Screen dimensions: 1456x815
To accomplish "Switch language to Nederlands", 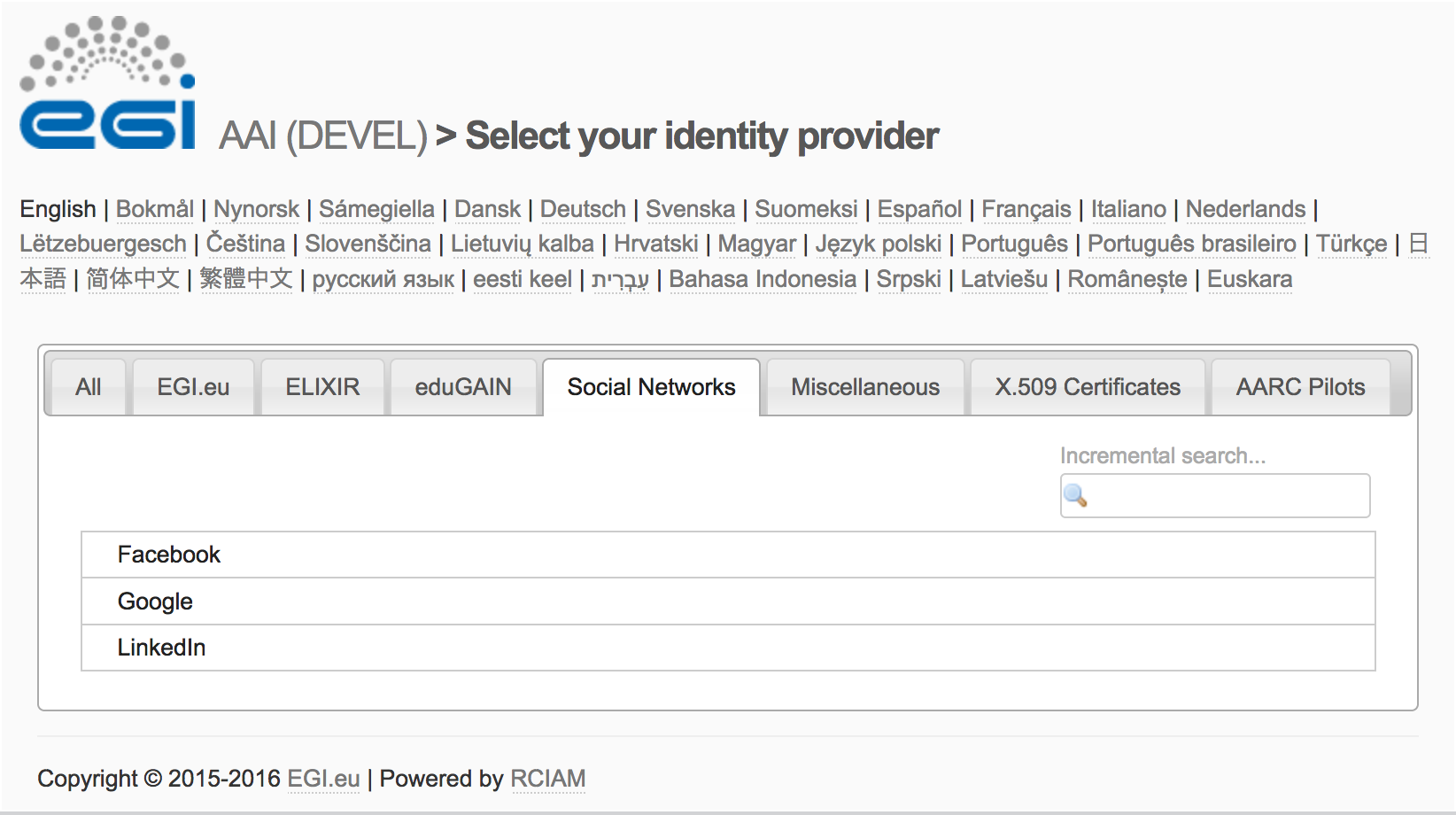I will pos(1245,209).
